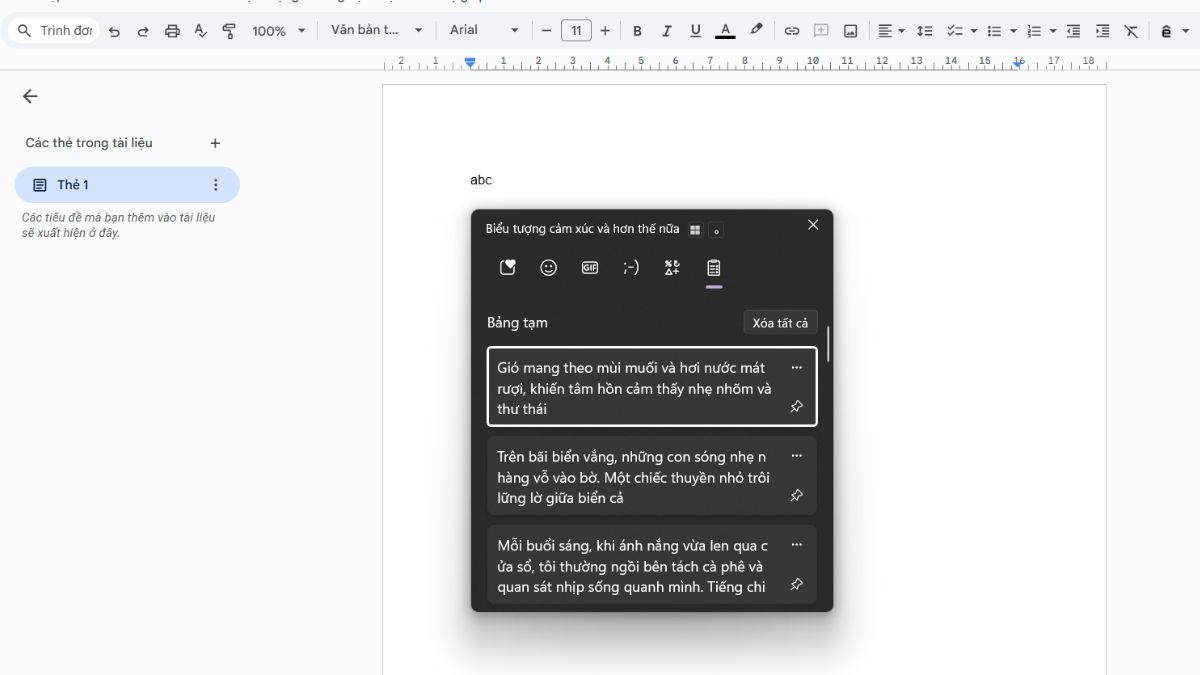
Task: Click the Clear formatting icon
Action: click(1132, 31)
